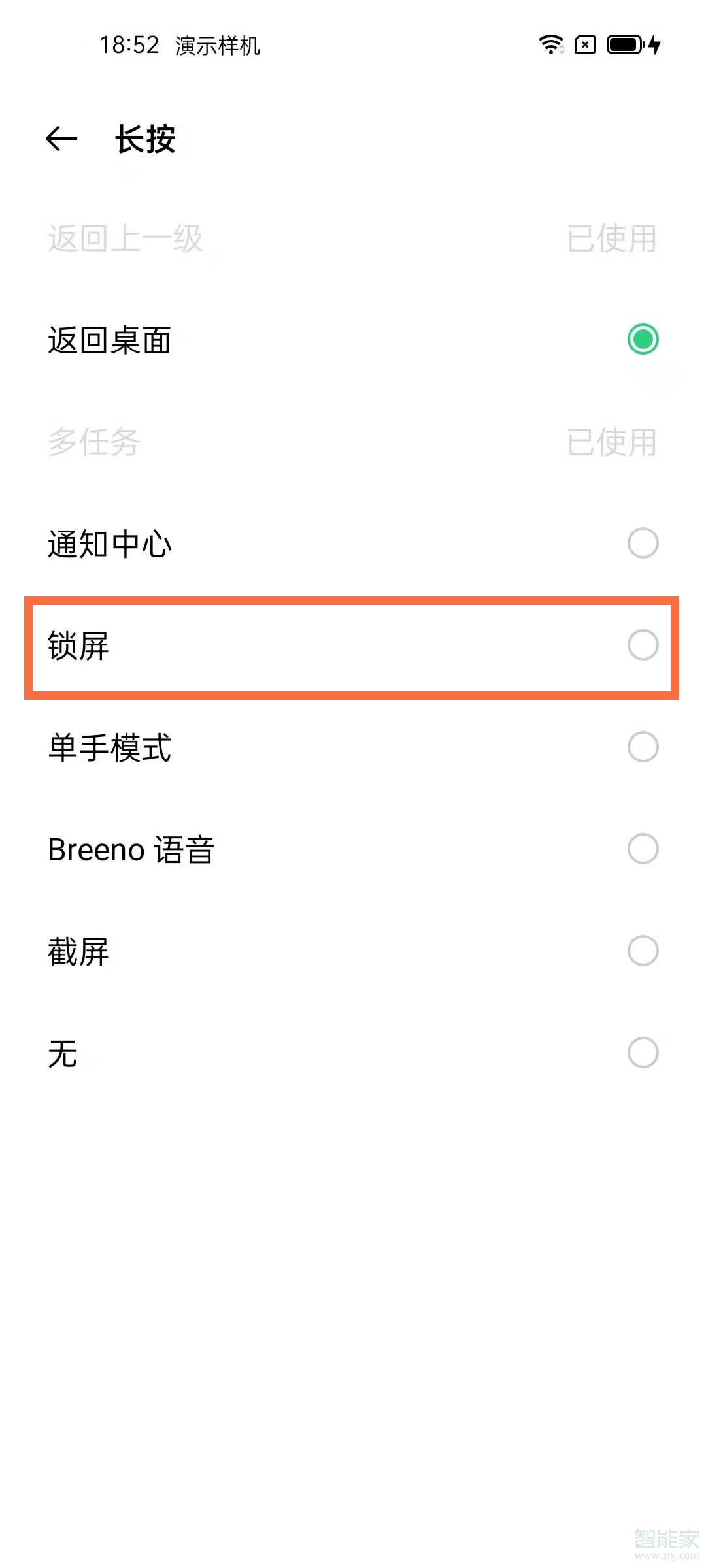This screenshot has width=706, height=1568.
Task: Select the Breeno 语音 radio button
Action: click(643, 849)
